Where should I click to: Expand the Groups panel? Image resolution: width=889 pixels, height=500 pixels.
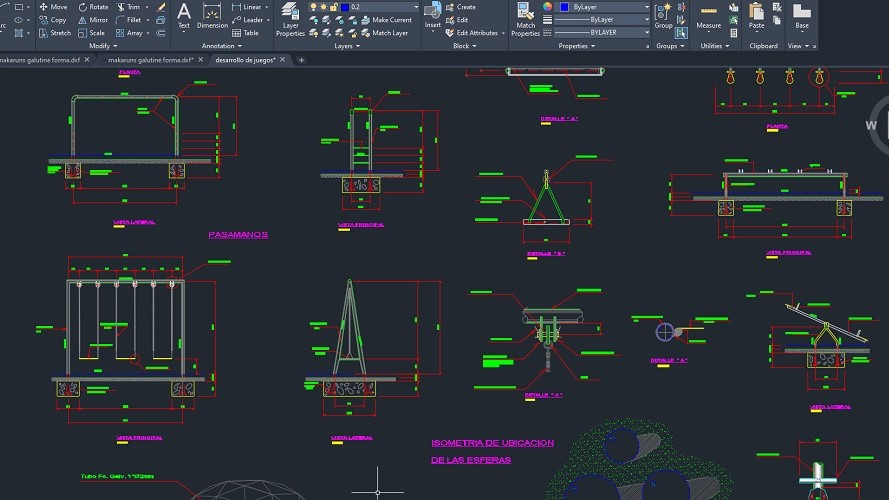click(670, 46)
